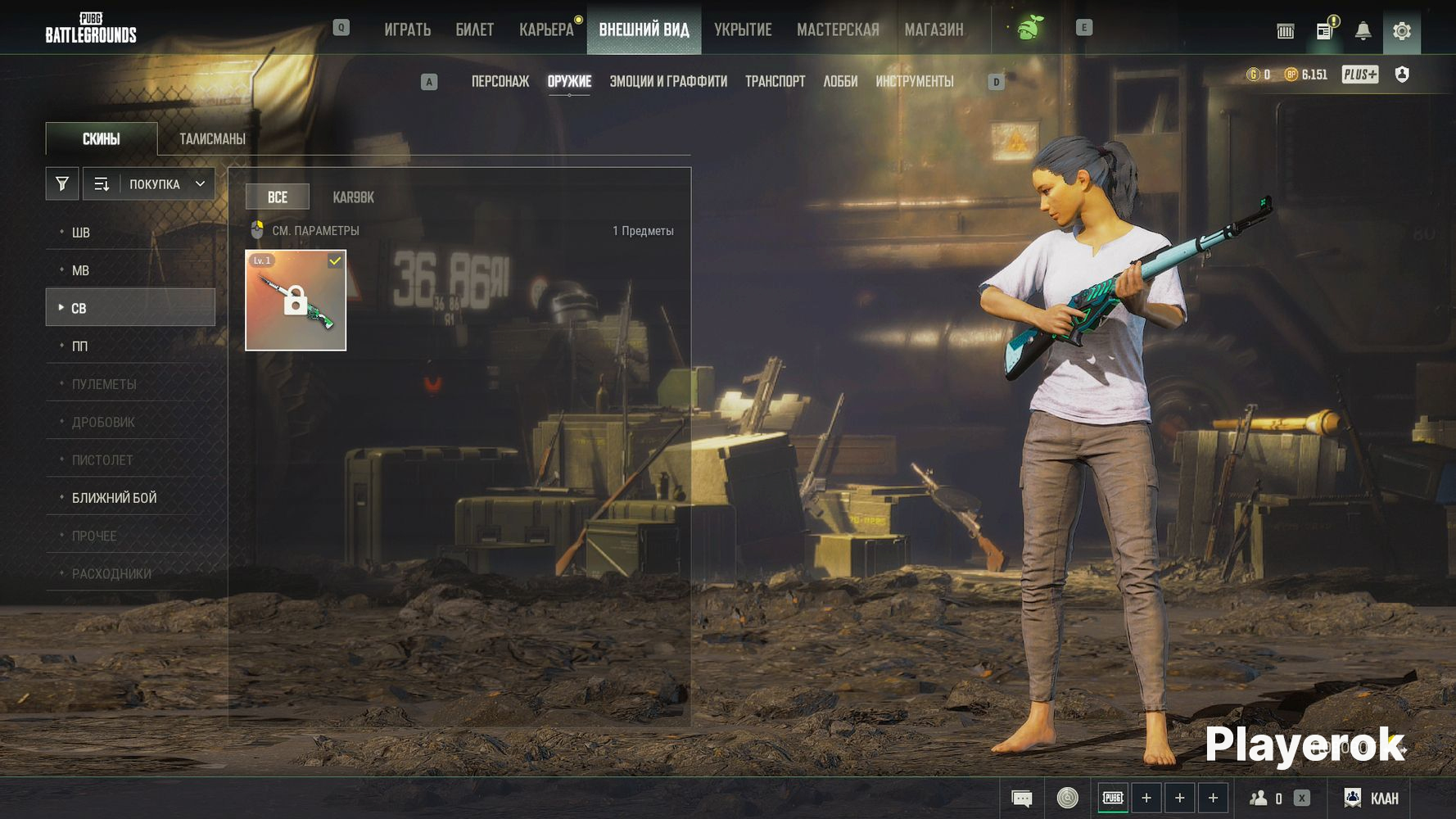Click the '1 Предметы' item count text

tap(643, 231)
